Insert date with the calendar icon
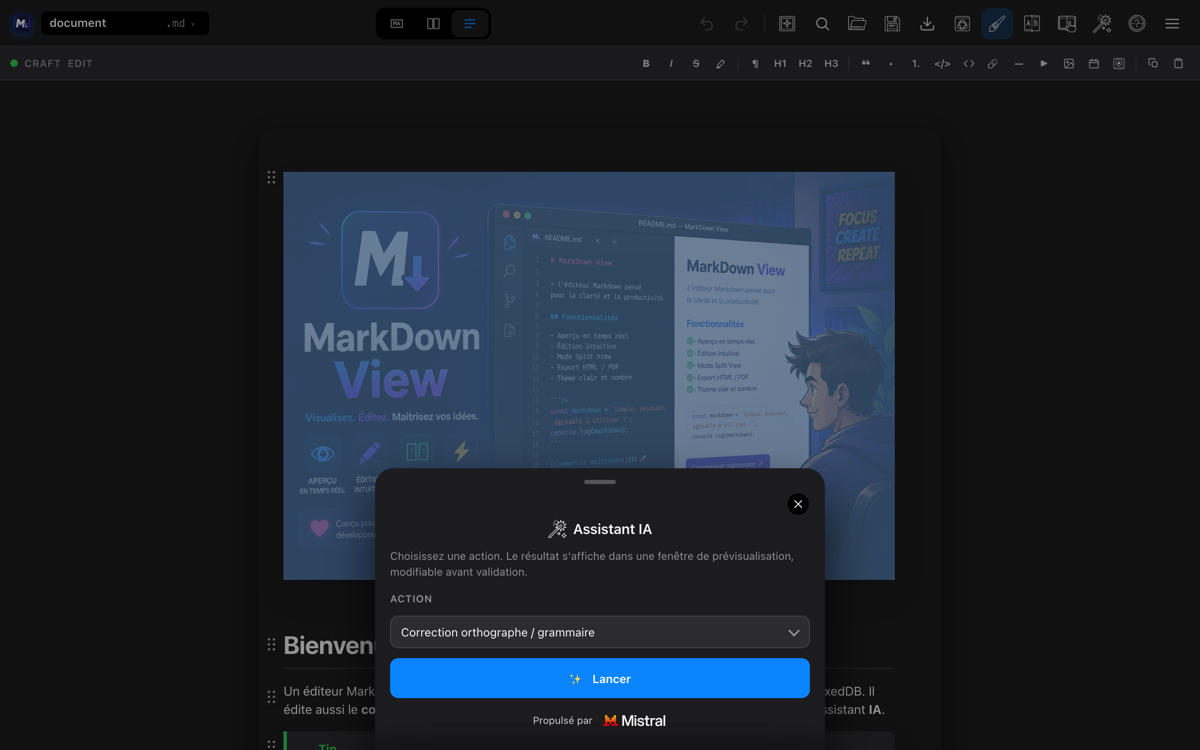Viewport: 1200px width, 750px height. point(1094,63)
